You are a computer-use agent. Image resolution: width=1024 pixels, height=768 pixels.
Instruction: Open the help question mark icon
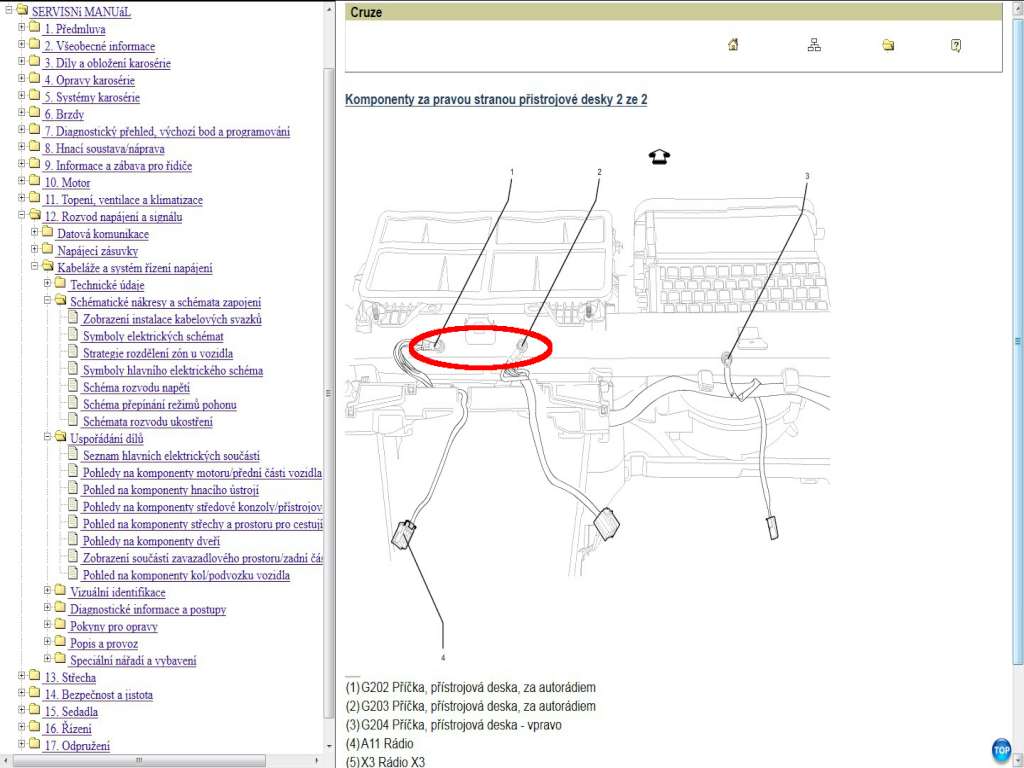[x=956, y=45]
